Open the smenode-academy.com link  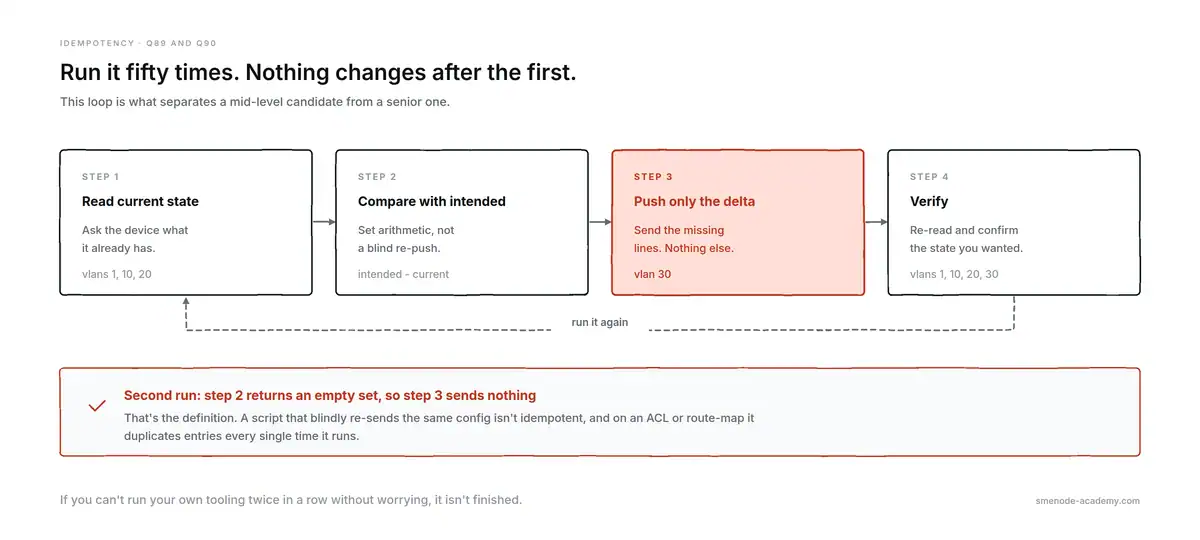pos(1088,501)
